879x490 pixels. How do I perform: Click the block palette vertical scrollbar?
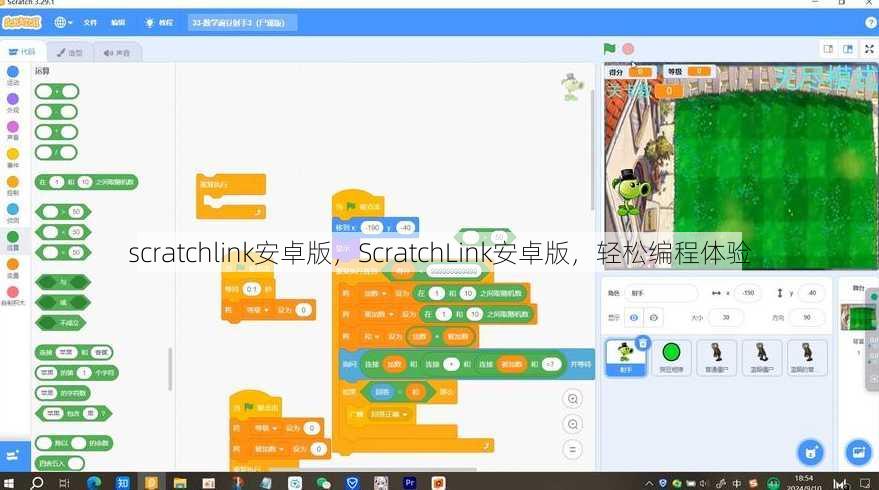[170, 368]
